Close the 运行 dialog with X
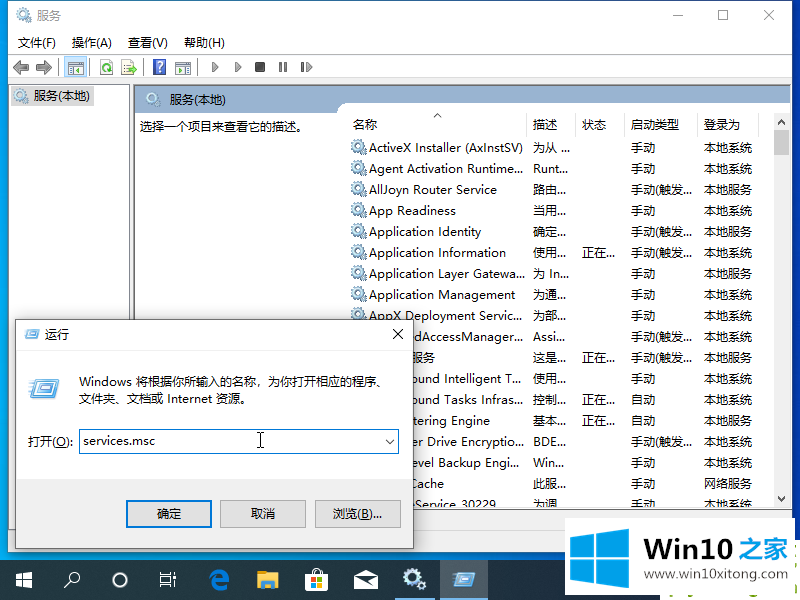 click(x=398, y=334)
